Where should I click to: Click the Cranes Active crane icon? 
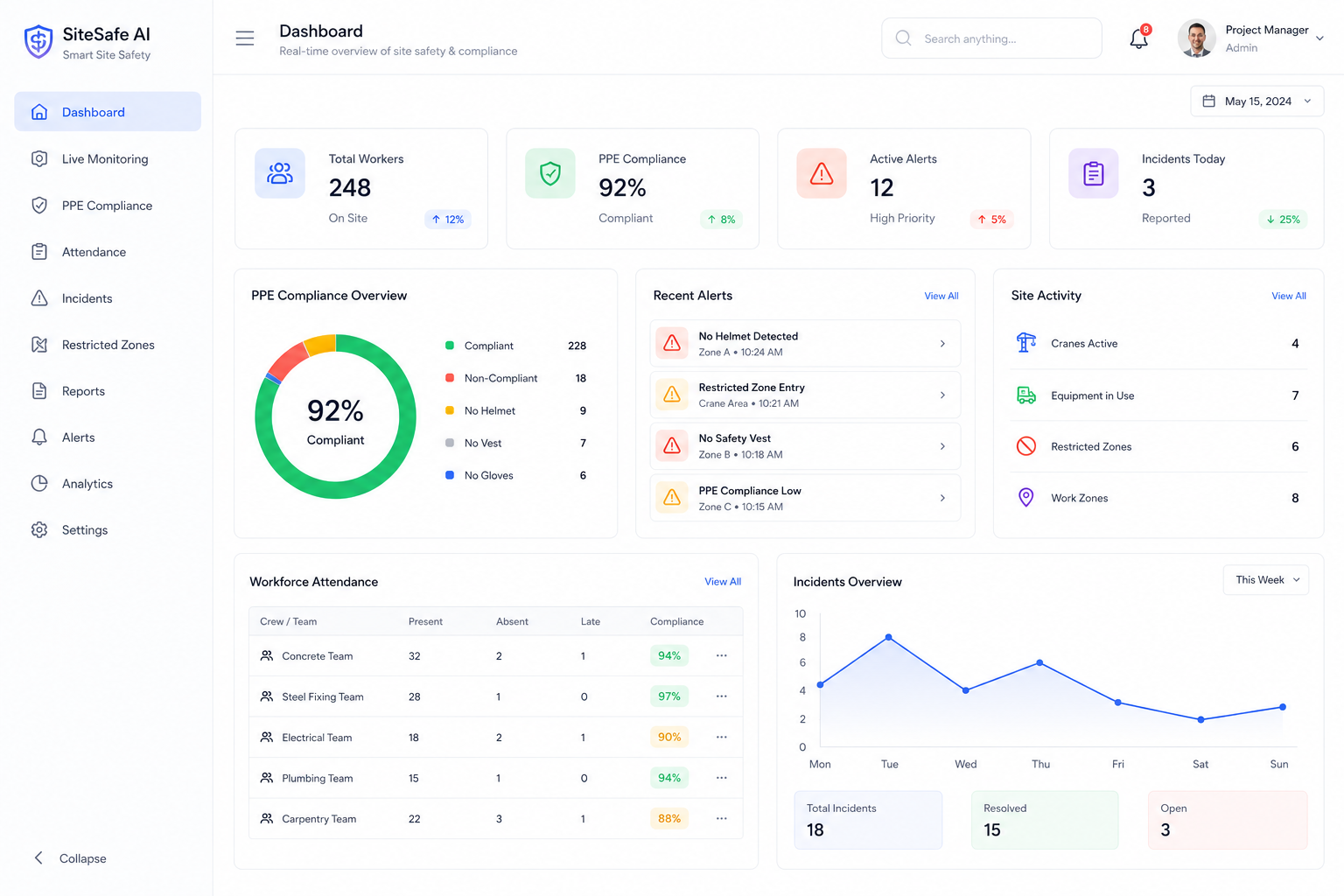(x=1026, y=343)
